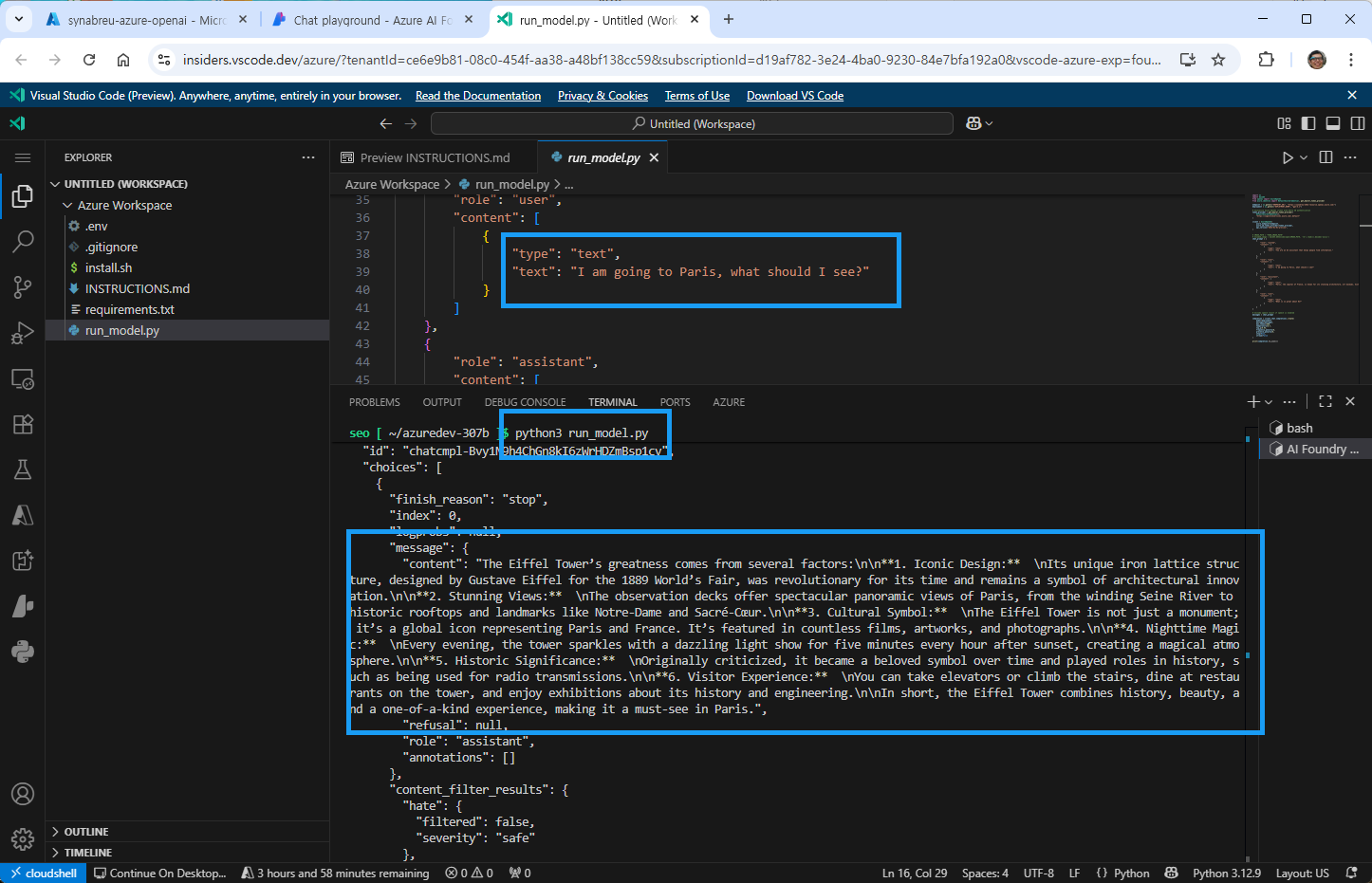Screen dimensions: 1372x883
Task: Click Ln 16, Col 29 cursor position
Action: (915, 873)
